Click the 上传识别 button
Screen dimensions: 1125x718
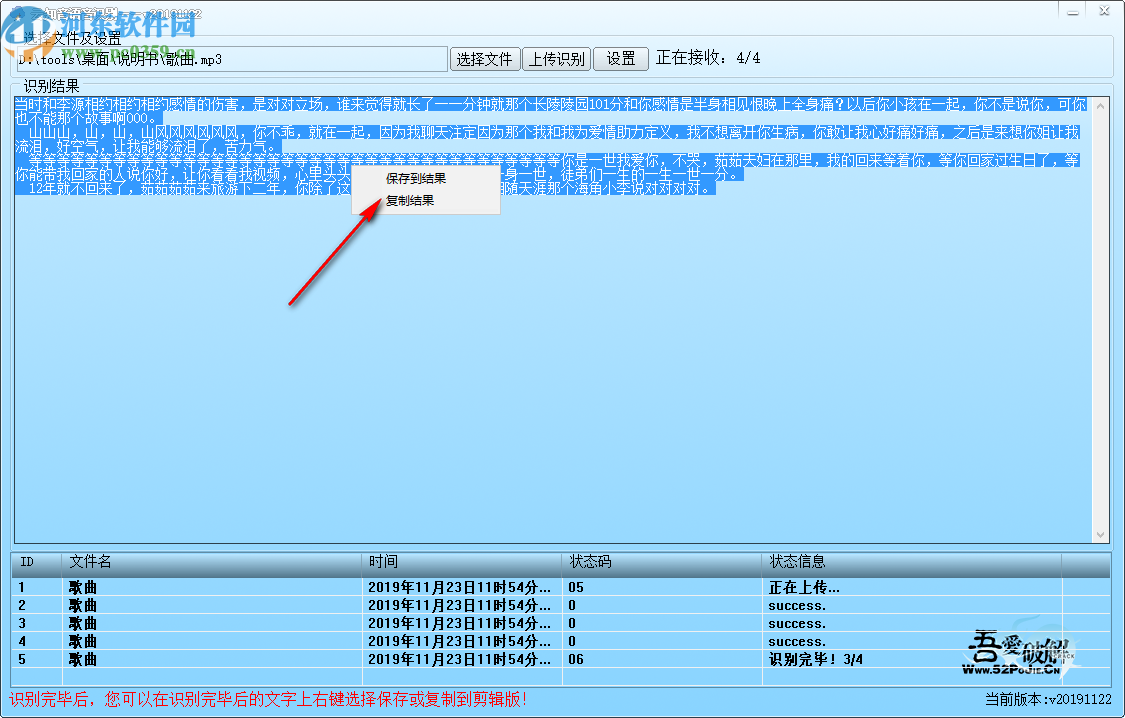coord(557,58)
